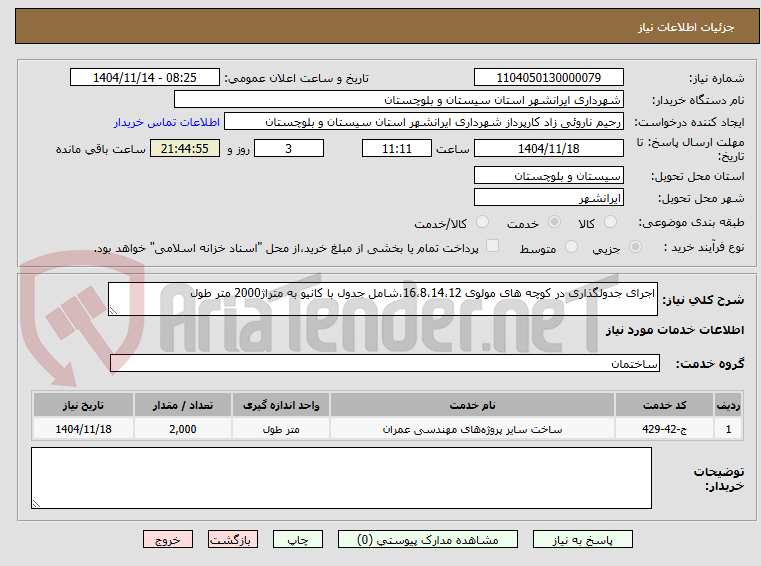Click the resize handle of شرح کلی نیاز textarea
The image size is (761, 566).
[x=113, y=311]
